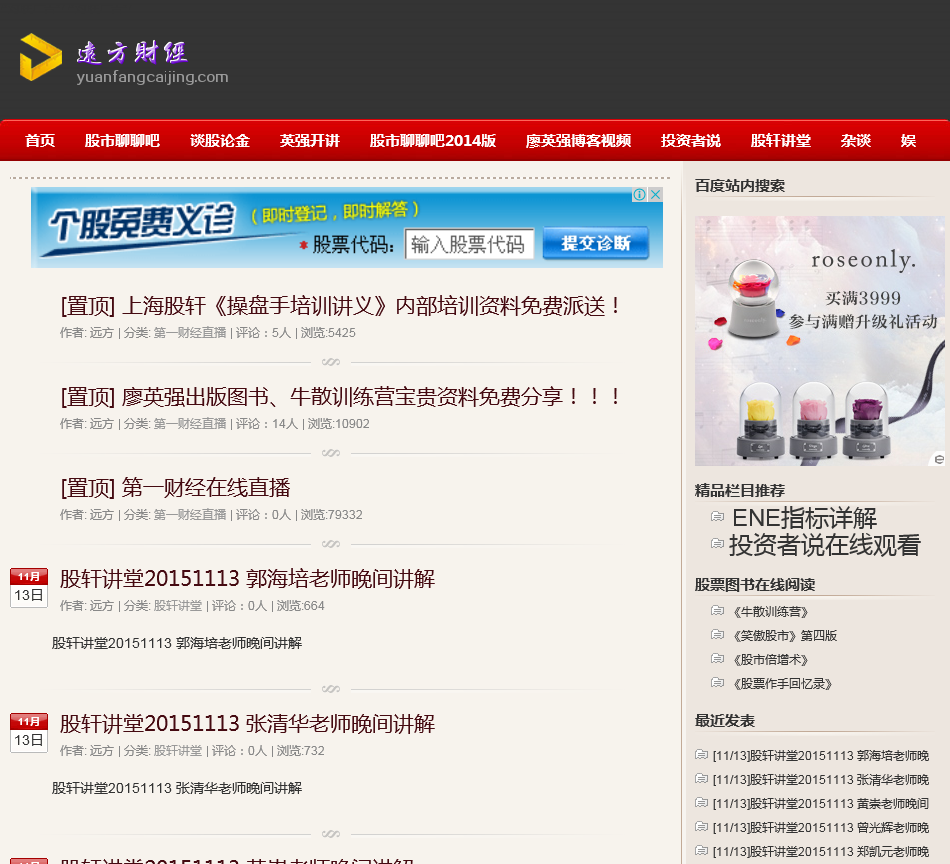Click the ad info icon on banner

(639, 194)
